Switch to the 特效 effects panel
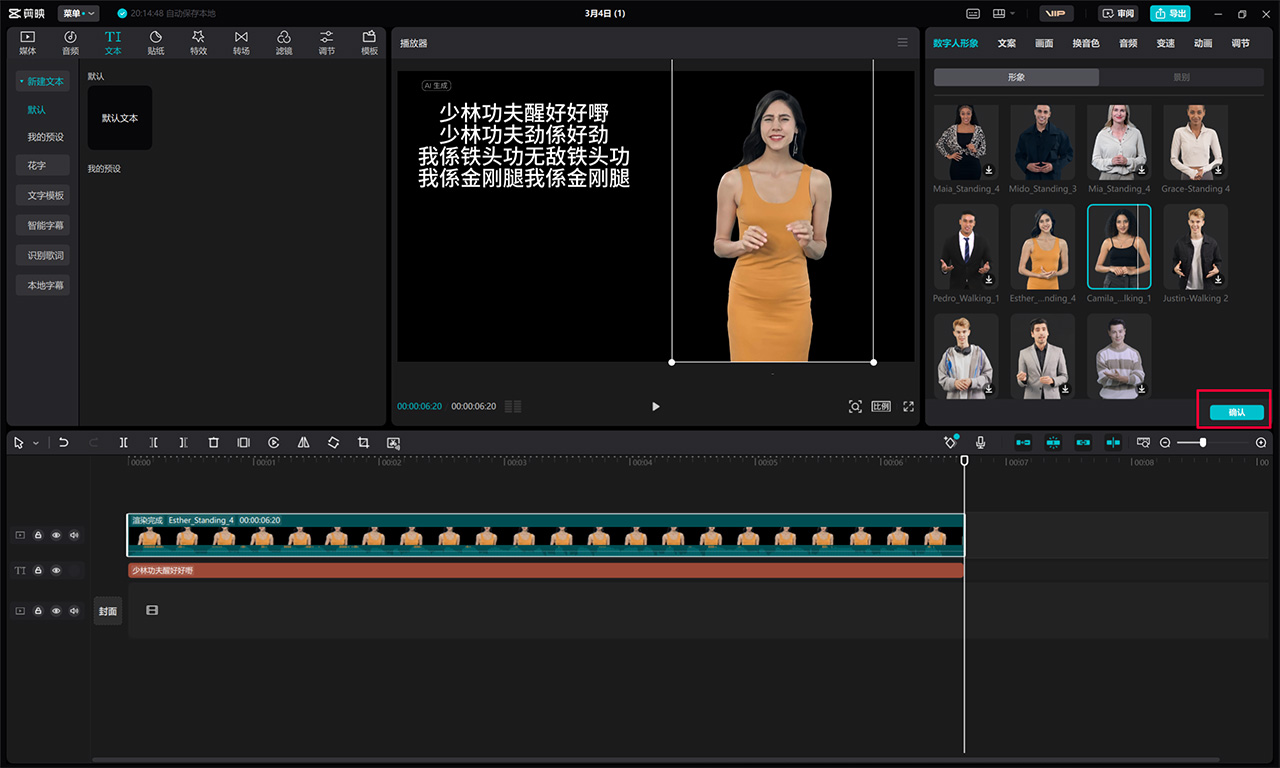Image resolution: width=1280 pixels, height=768 pixels. point(198,42)
